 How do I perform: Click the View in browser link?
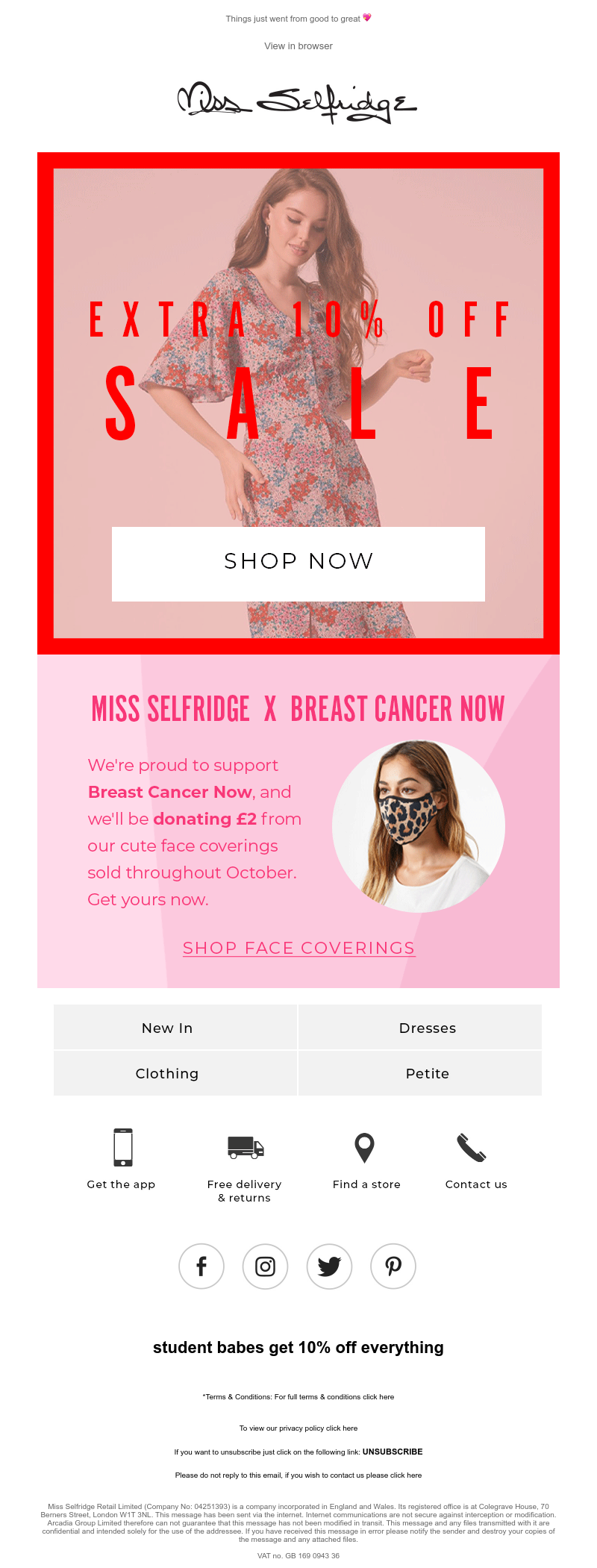298,46
